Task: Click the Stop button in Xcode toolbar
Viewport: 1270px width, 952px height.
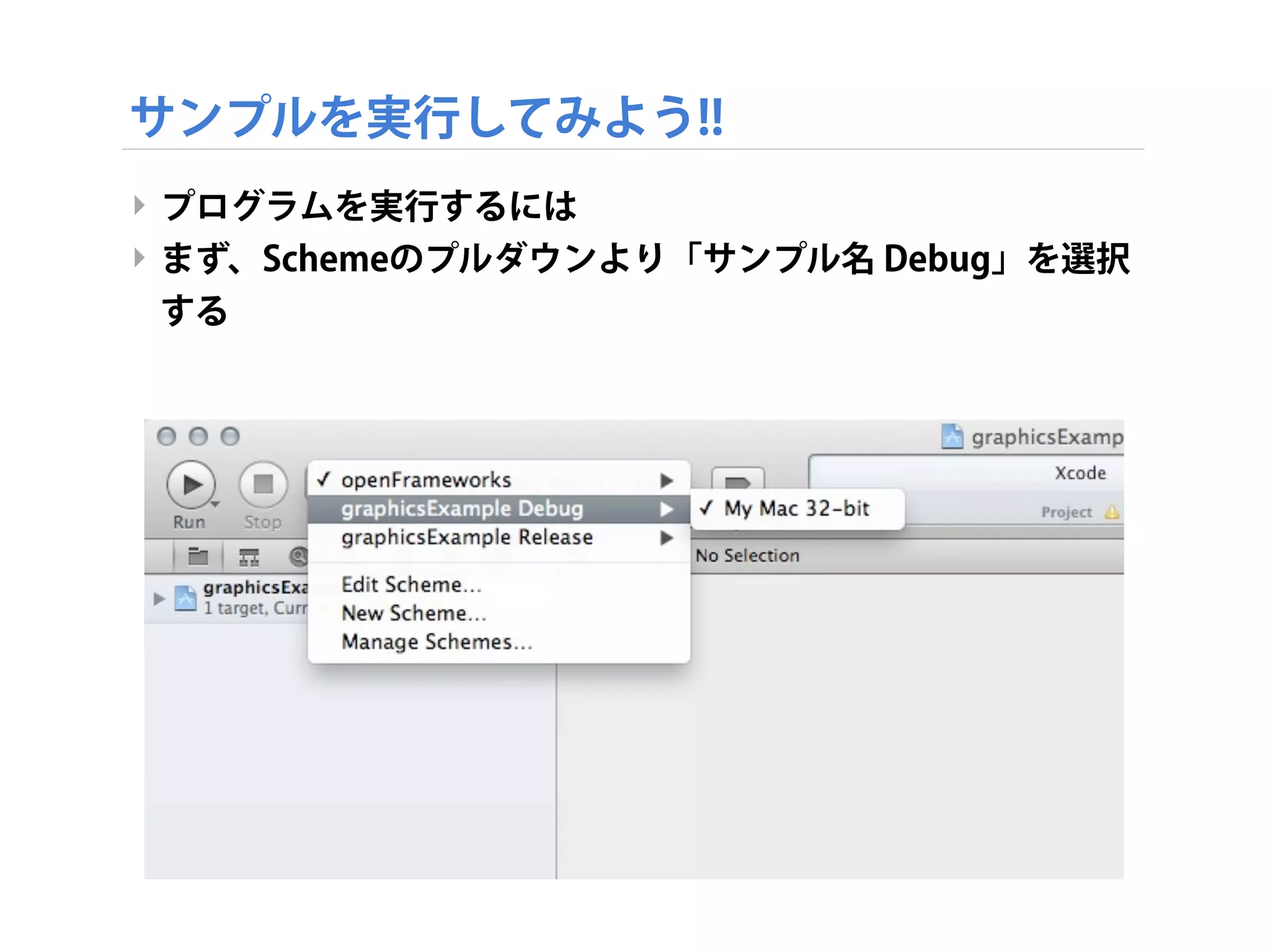Action: [x=263, y=485]
